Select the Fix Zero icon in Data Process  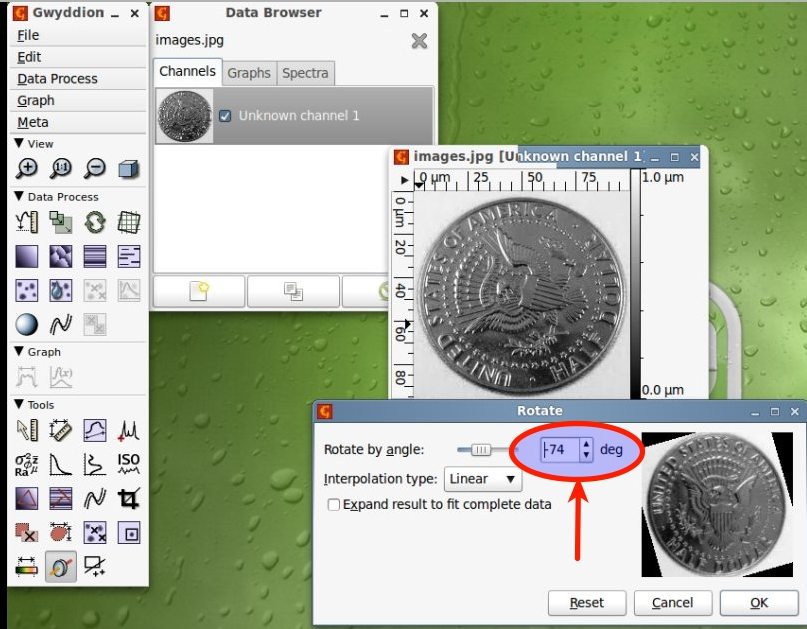coord(27,222)
